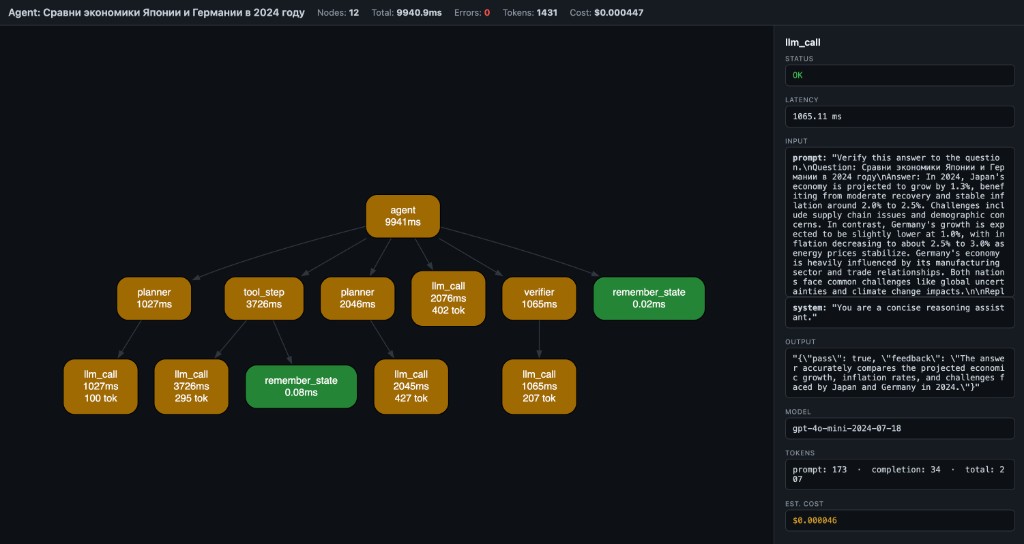Click the latency value 1065.11 ms
The width and height of the screenshot is (1024, 544).
(x=899, y=116)
